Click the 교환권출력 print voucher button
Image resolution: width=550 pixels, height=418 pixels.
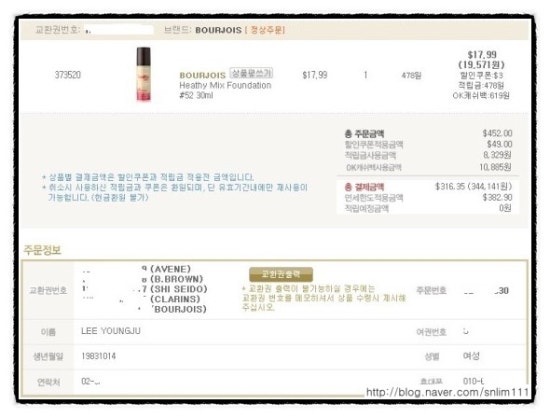(281, 274)
